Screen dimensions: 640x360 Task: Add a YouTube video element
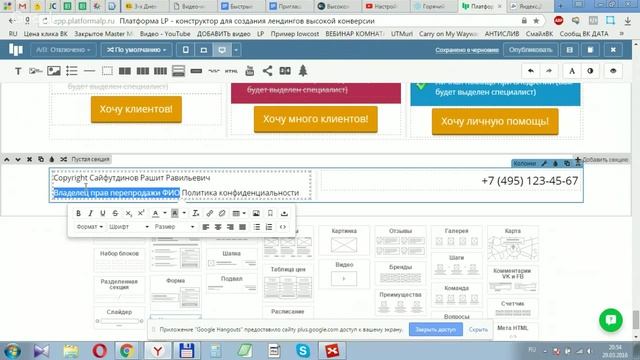point(249,71)
